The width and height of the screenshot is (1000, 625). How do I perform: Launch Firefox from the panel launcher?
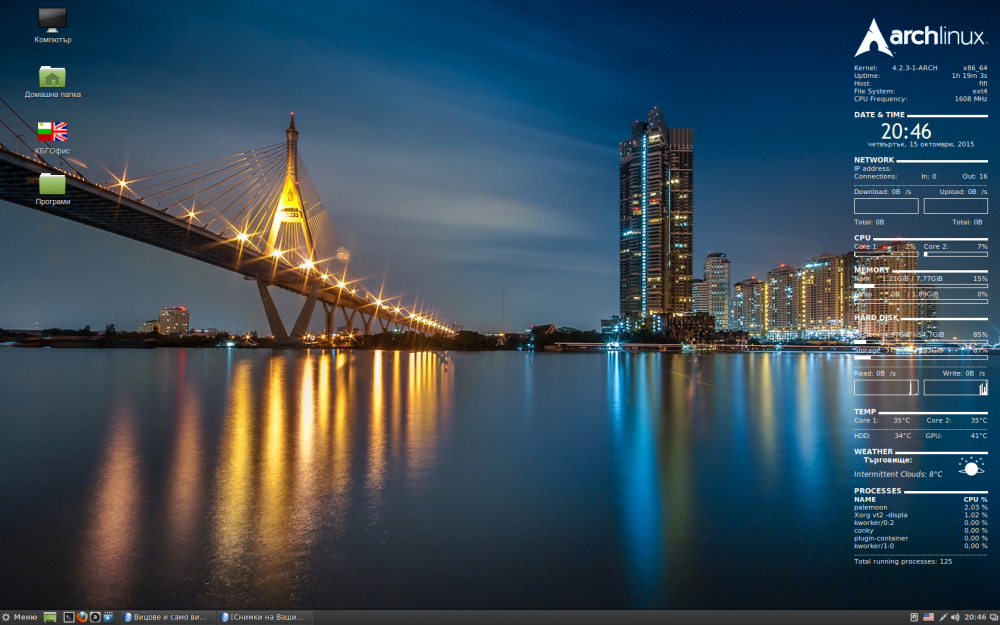click(x=82, y=617)
